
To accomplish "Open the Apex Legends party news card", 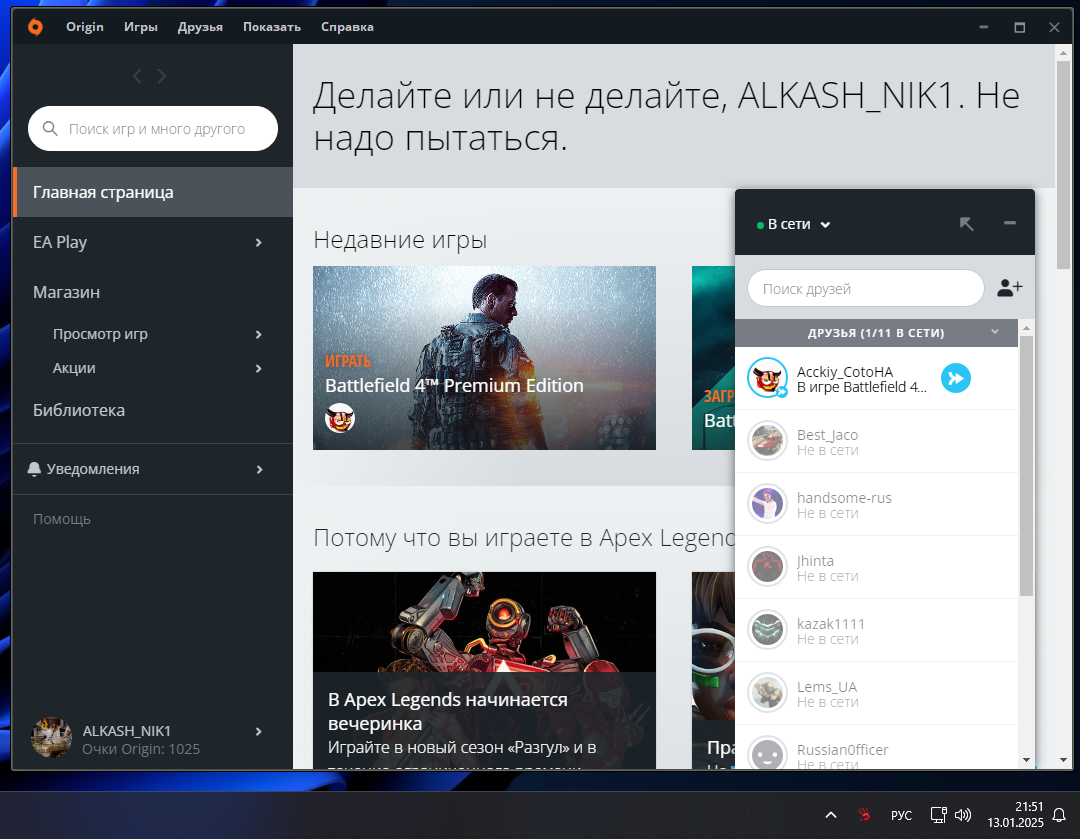I will [484, 670].
